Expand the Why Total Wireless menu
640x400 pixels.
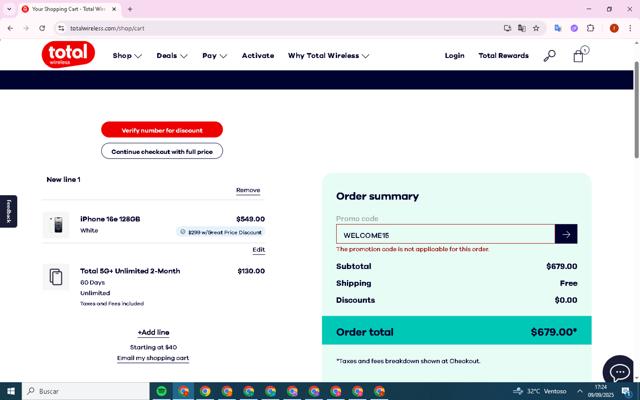click(x=328, y=56)
